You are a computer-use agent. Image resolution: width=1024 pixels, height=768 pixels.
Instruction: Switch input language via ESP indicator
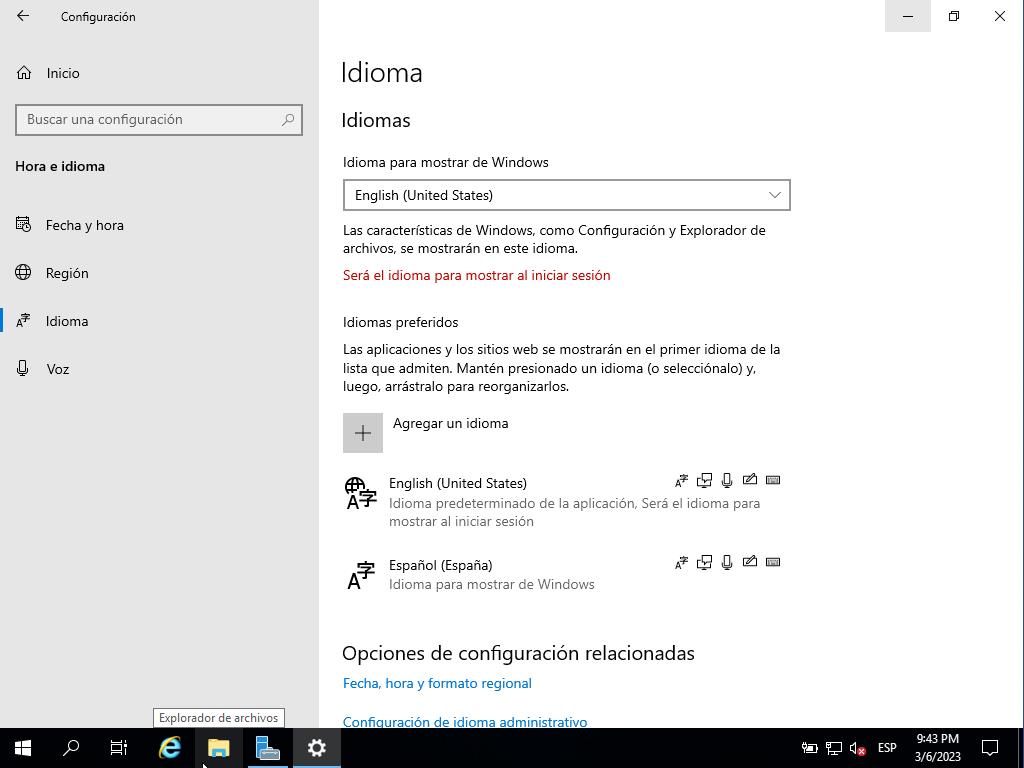click(x=887, y=748)
